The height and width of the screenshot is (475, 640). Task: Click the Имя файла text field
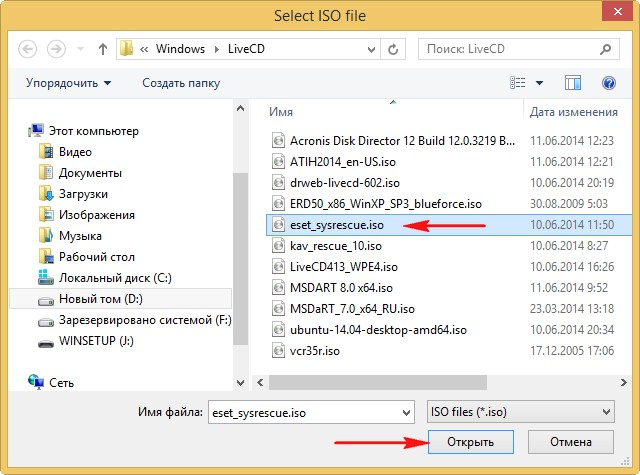pyautogui.click(x=300, y=412)
